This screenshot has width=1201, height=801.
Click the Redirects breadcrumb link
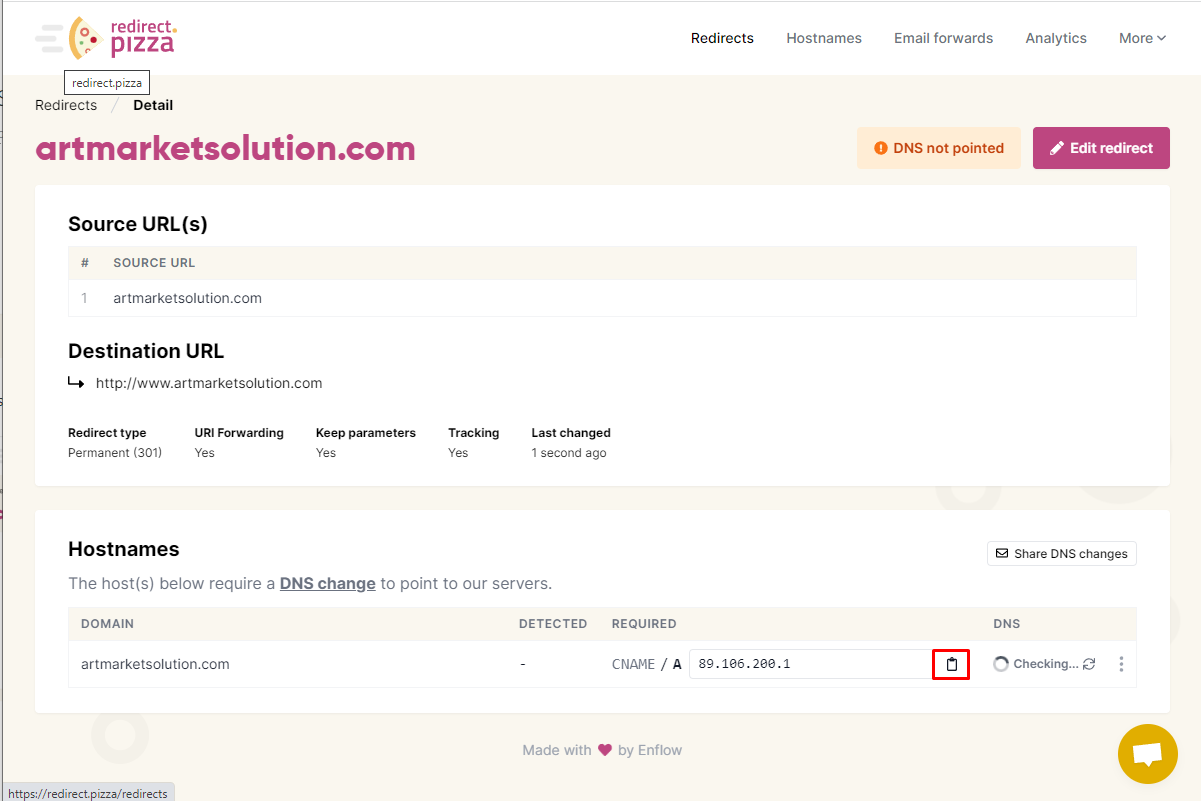coord(66,105)
